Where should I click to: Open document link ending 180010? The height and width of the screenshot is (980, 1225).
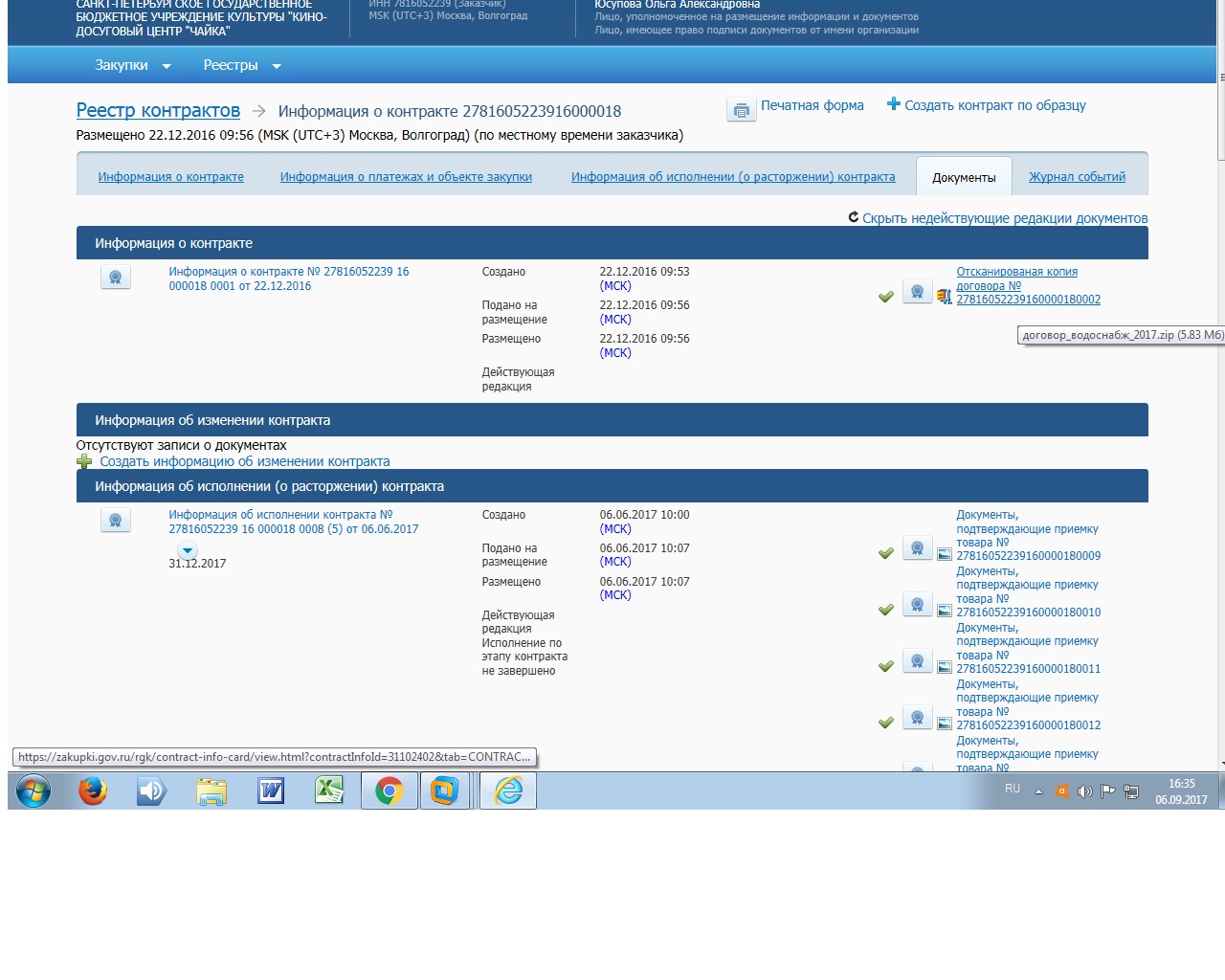(1029, 591)
